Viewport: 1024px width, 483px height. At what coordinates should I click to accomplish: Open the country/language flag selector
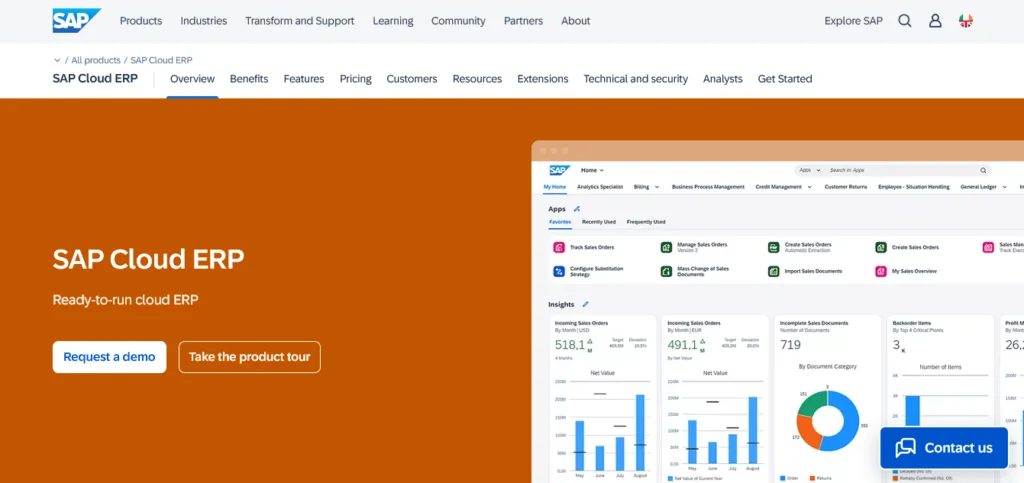pos(966,21)
